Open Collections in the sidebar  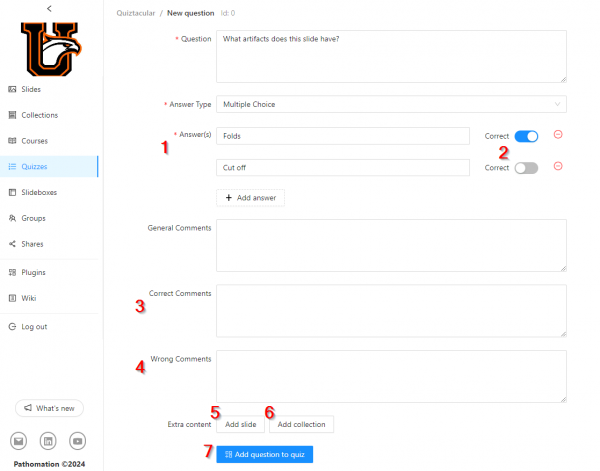click(39, 115)
